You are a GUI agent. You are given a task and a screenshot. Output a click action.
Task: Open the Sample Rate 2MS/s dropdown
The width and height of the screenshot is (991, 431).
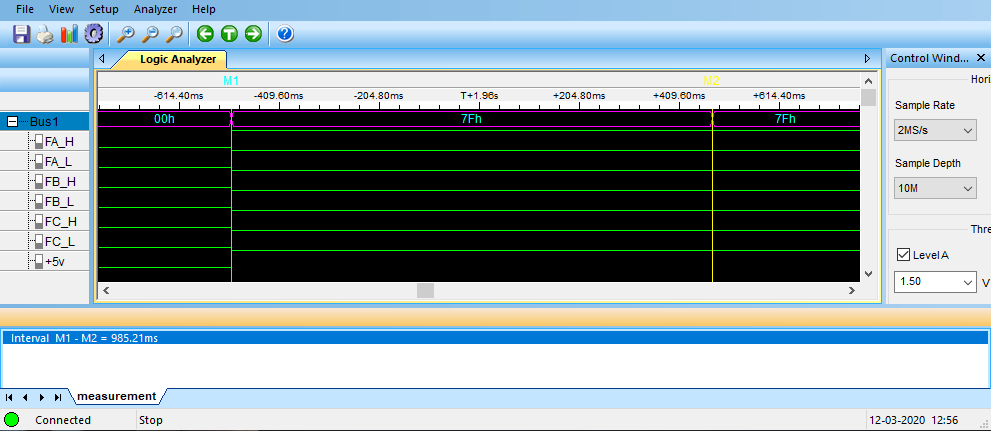click(x=935, y=130)
